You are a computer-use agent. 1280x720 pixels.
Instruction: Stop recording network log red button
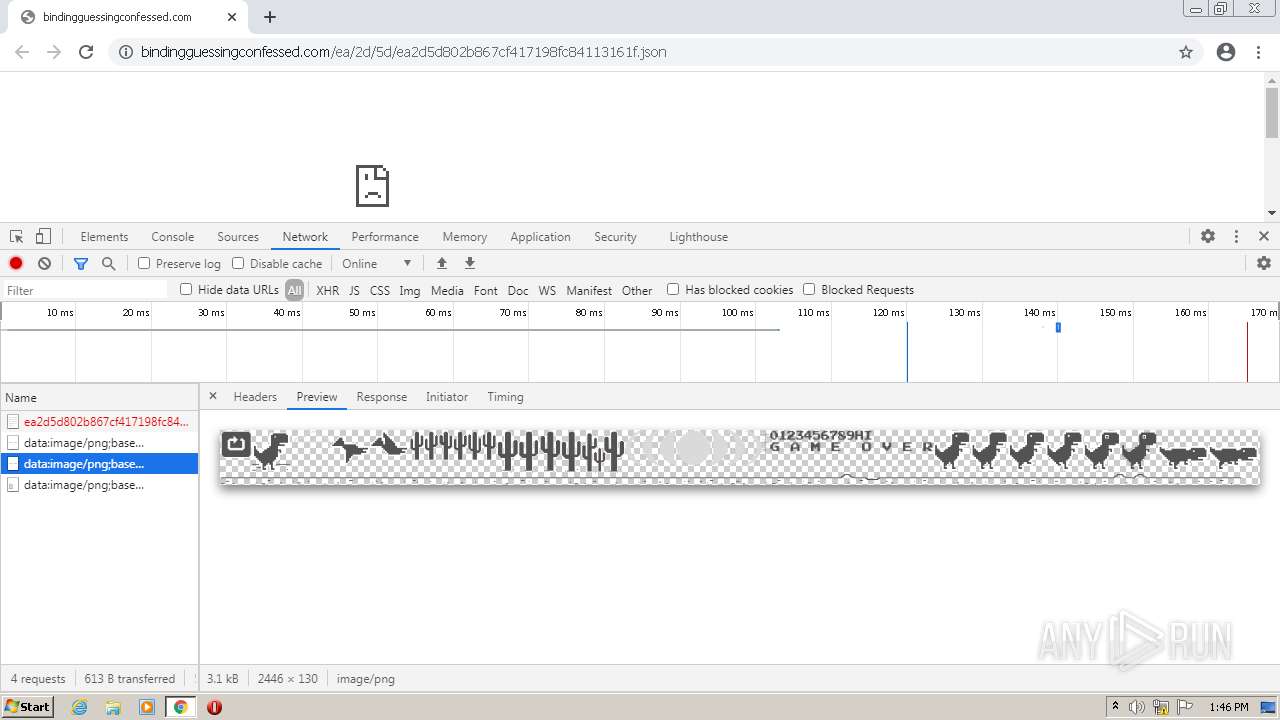16,263
